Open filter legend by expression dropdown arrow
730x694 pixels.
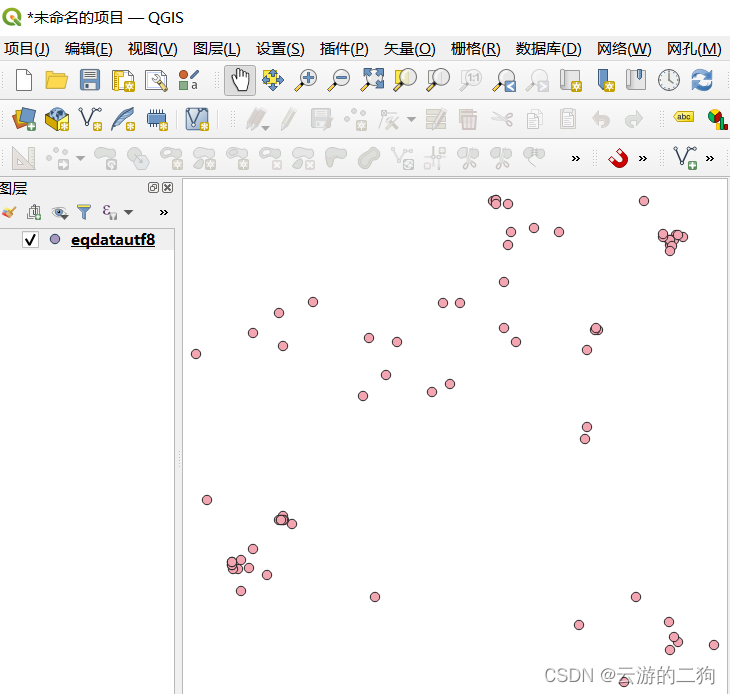click(x=129, y=213)
